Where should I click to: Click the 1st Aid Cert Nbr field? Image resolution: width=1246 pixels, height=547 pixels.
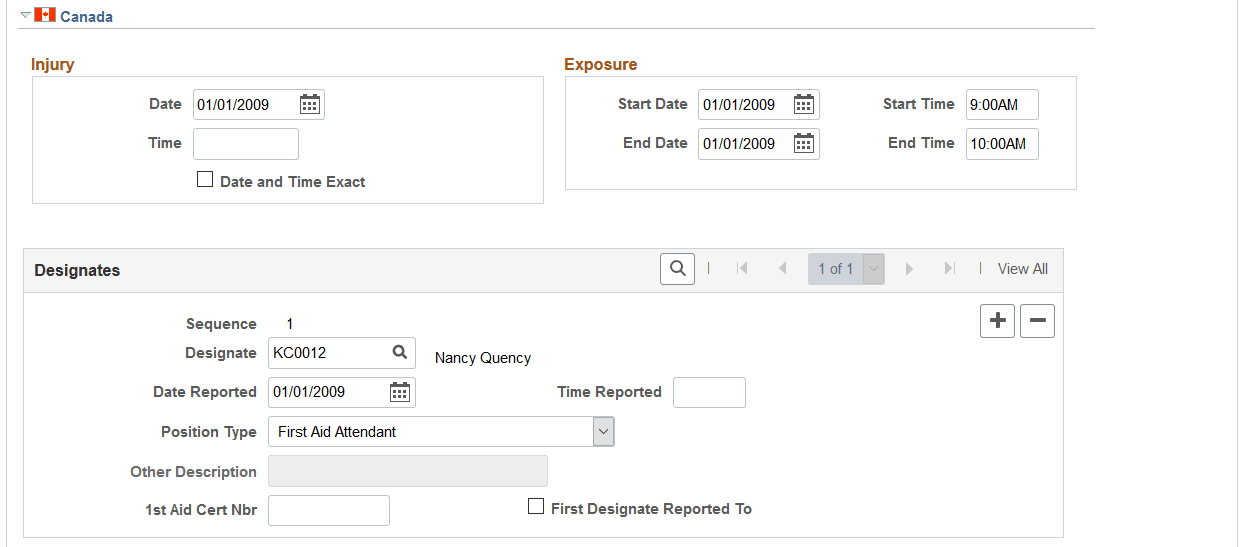tap(328, 510)
